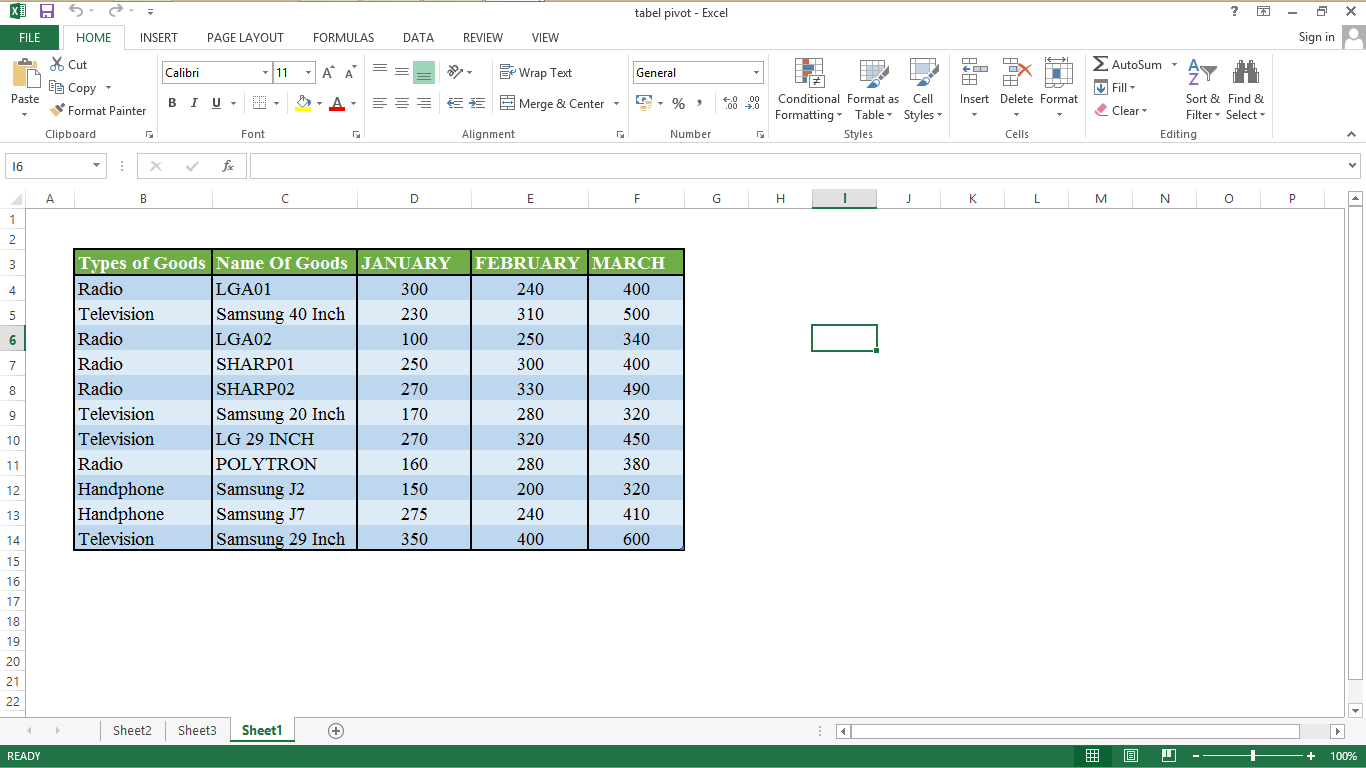Viewport: 1366px width, 768px height.
Task: Toggle Underline formatting
Action: tap(214, 103)
